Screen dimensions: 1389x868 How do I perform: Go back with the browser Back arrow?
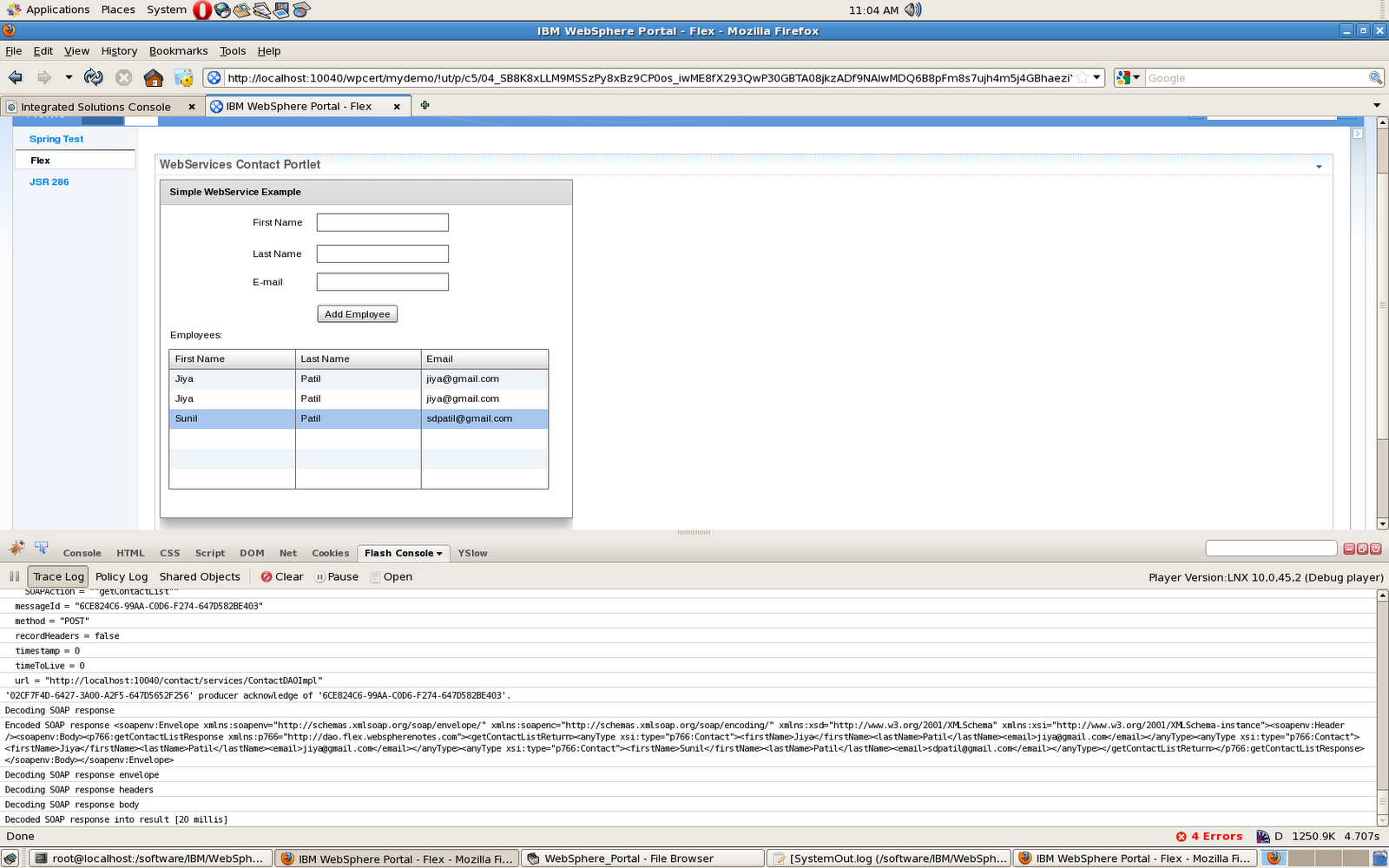[16, 77]
